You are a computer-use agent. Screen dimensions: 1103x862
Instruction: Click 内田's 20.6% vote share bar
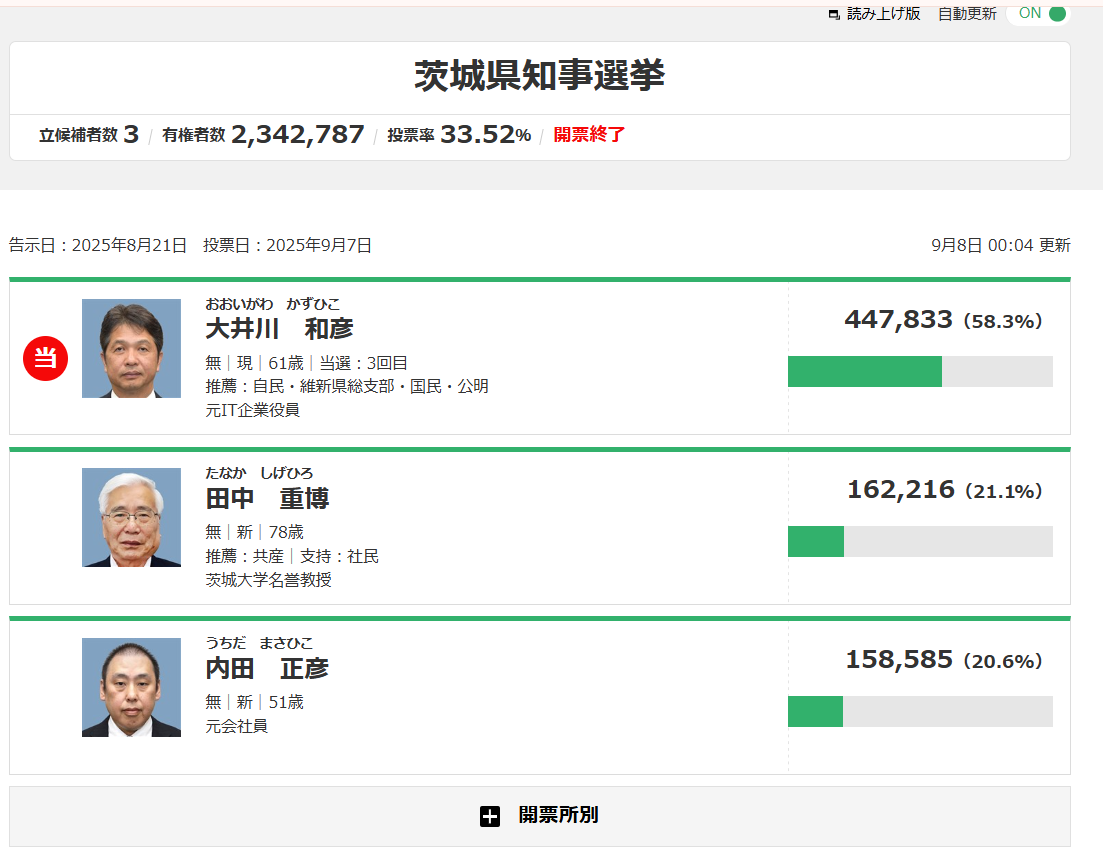point(815,711)
